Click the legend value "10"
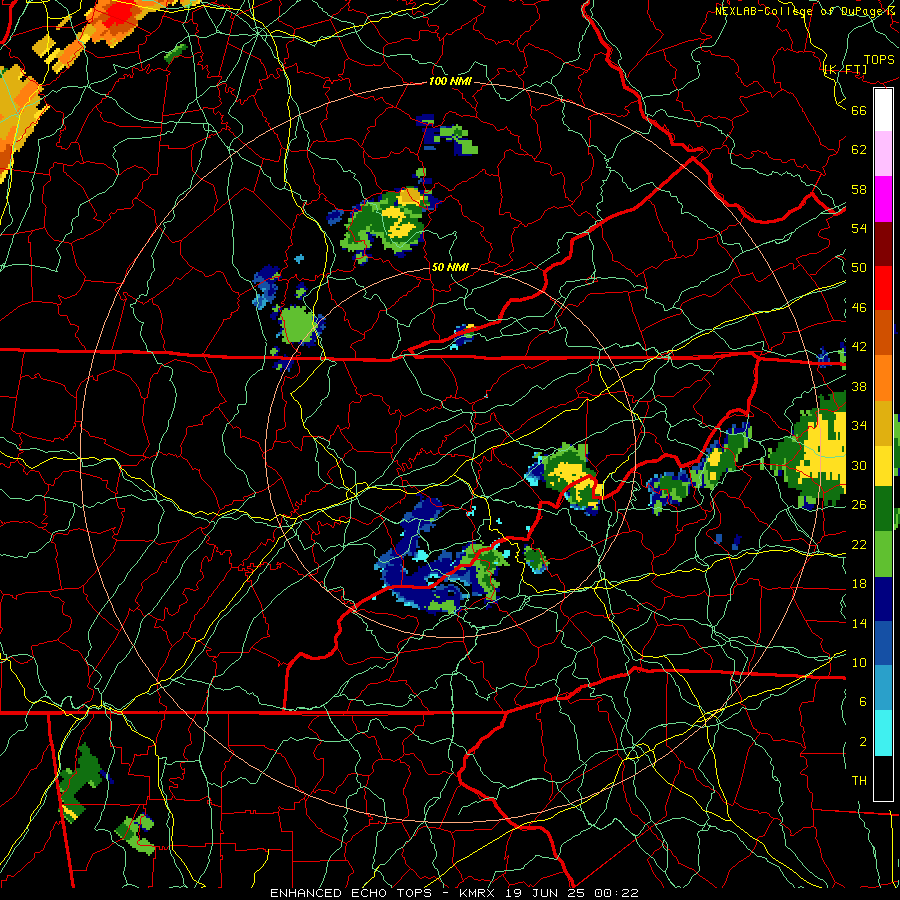Viewport: 900px width, 900px height. click(859, 662)
